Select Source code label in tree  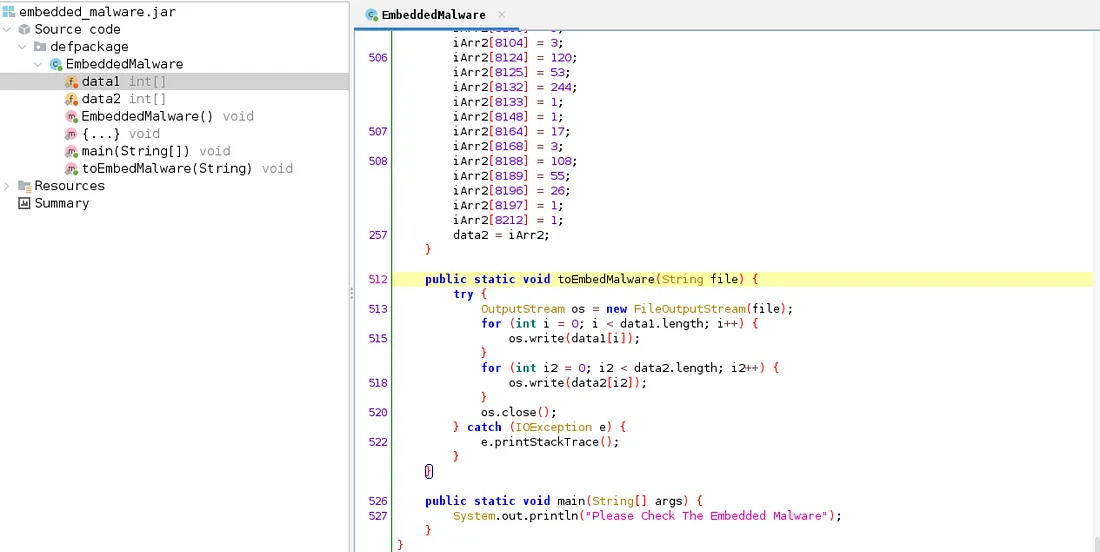pos(77,29)
